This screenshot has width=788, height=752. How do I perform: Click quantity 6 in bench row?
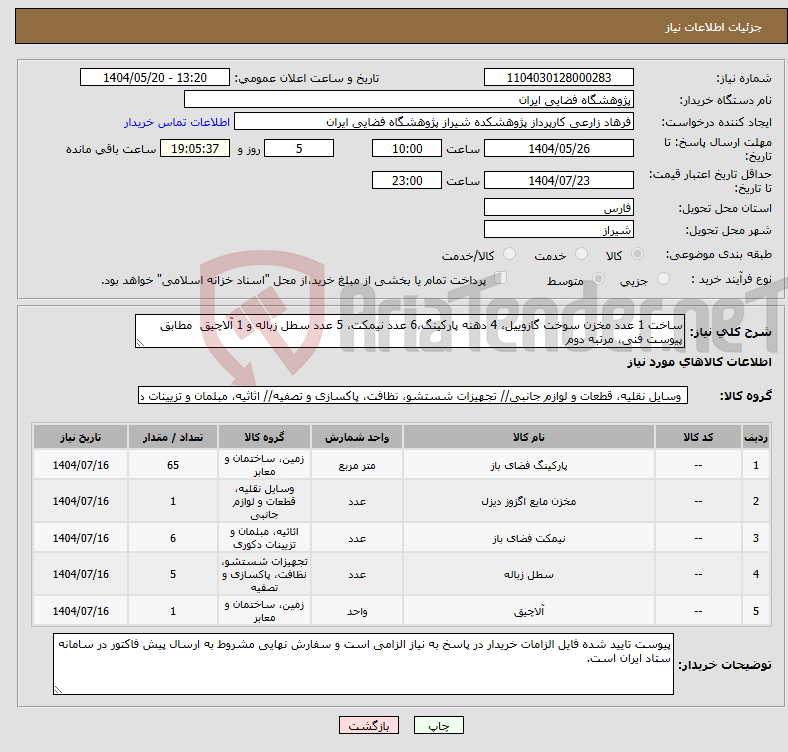pyautogui.click(x=173, y=538)
